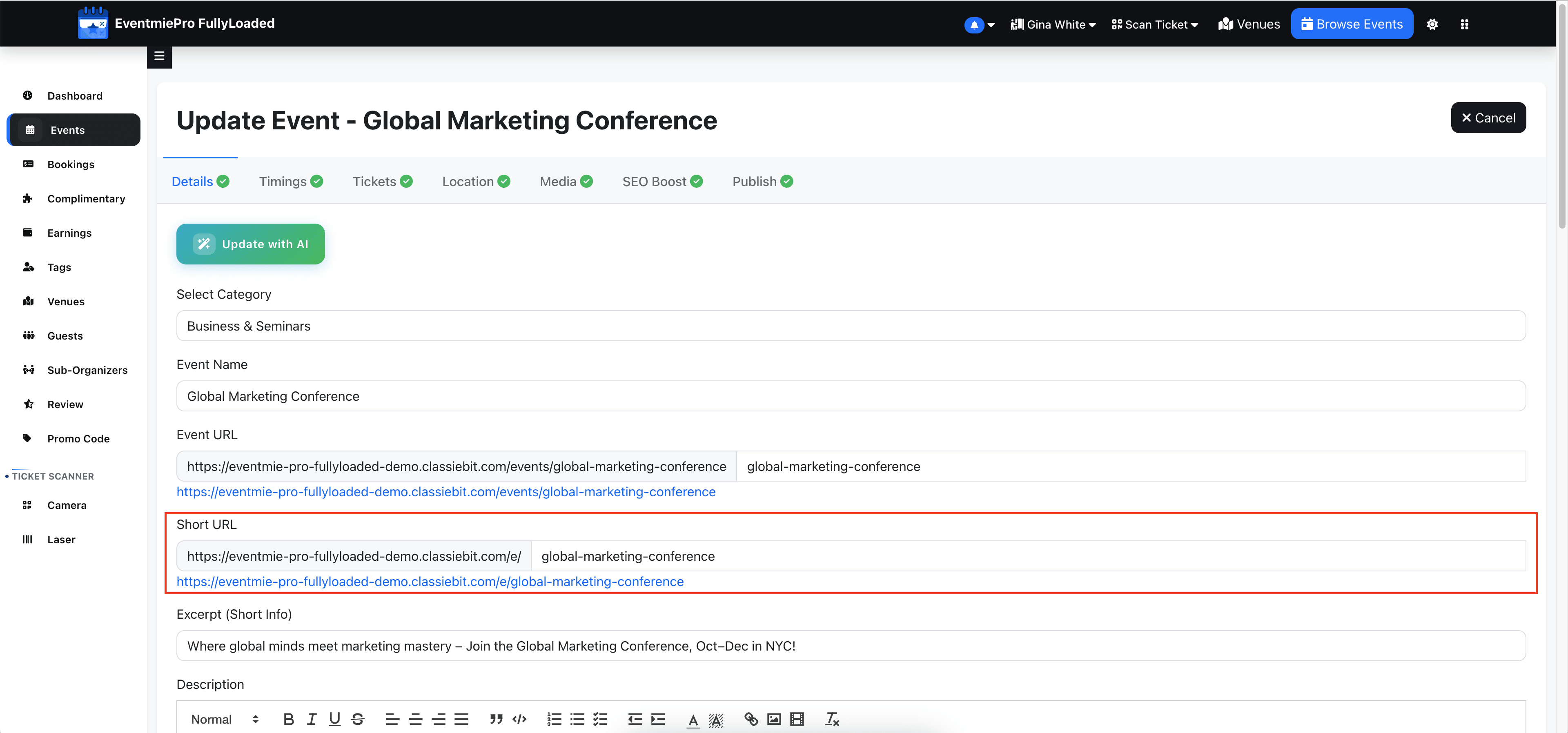Open the short URL link for the conference
Viewport: 1568px width, 733px height.
(x=430, y=582)
